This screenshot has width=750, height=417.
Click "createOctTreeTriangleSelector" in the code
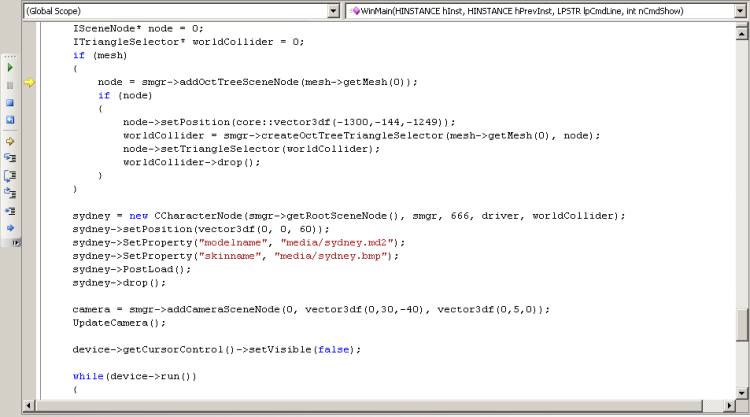pos(353,136)
